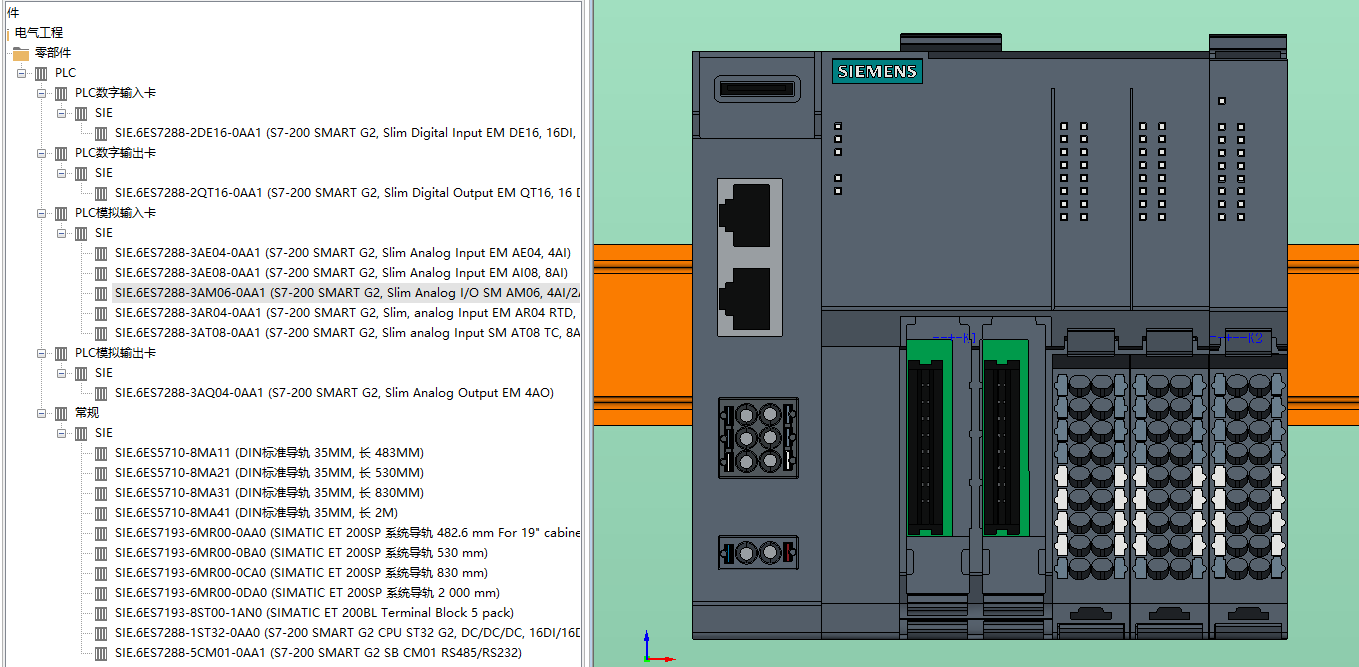Image resolution: width=1359 pixels, height=667 pixels.
Task: Select the 电气工程 heading
Action: 39,33
